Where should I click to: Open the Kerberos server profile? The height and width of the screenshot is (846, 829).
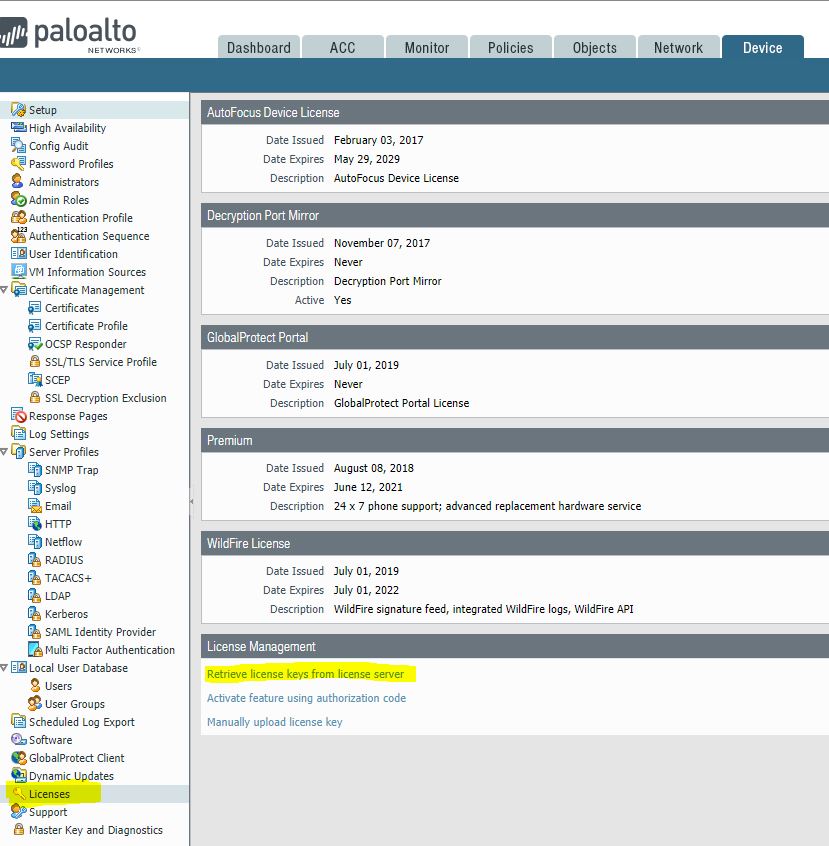(x=66, y=613)
